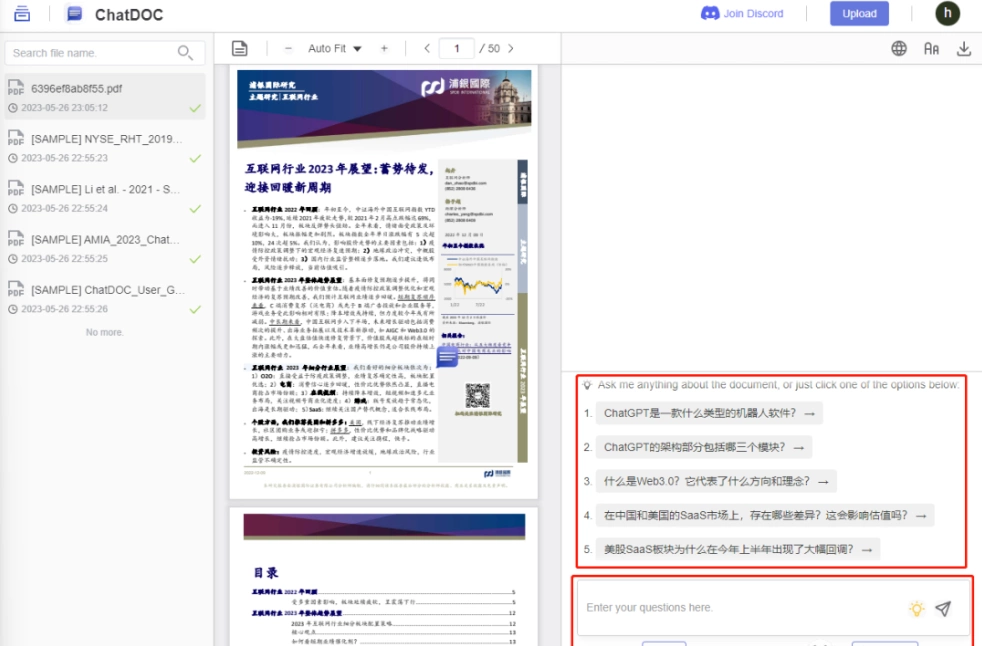Select suggested question about 美股SaaS板块

click(x=738, y=549)
